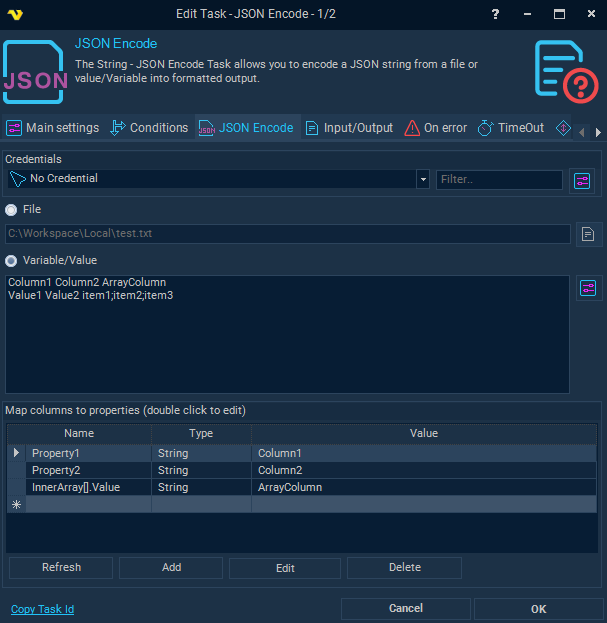The height and width of the screenshot is (623, 607).
Task: Expand the No Credential dropdown
Action: (423, 179)
